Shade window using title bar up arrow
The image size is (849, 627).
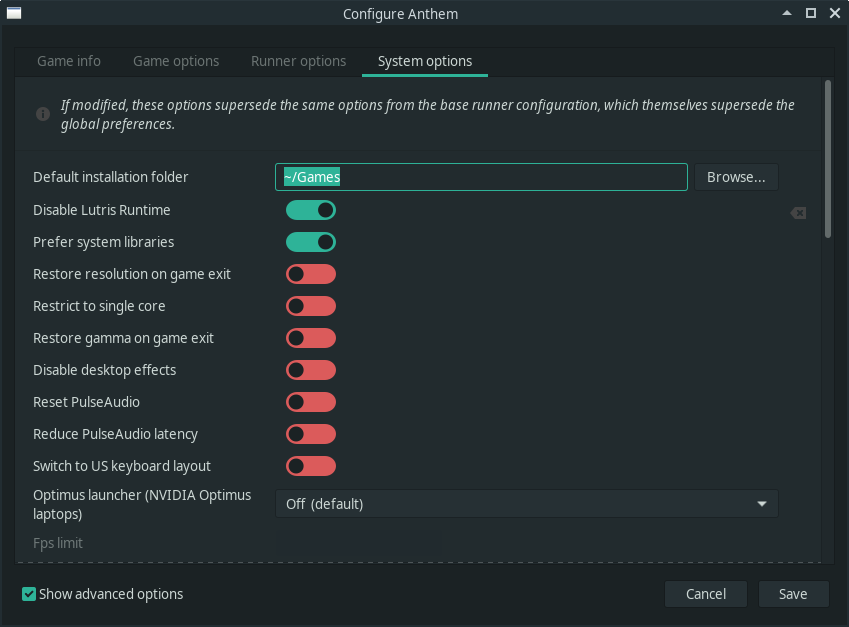click(787, 13)
